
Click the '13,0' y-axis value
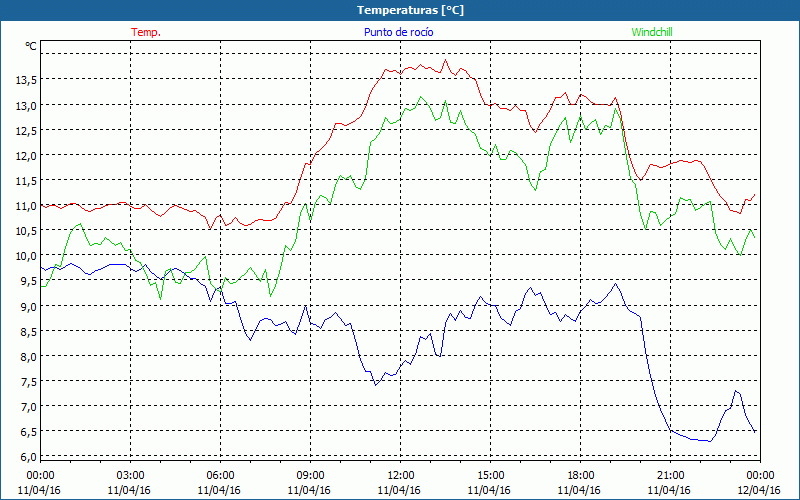point(26,106)
